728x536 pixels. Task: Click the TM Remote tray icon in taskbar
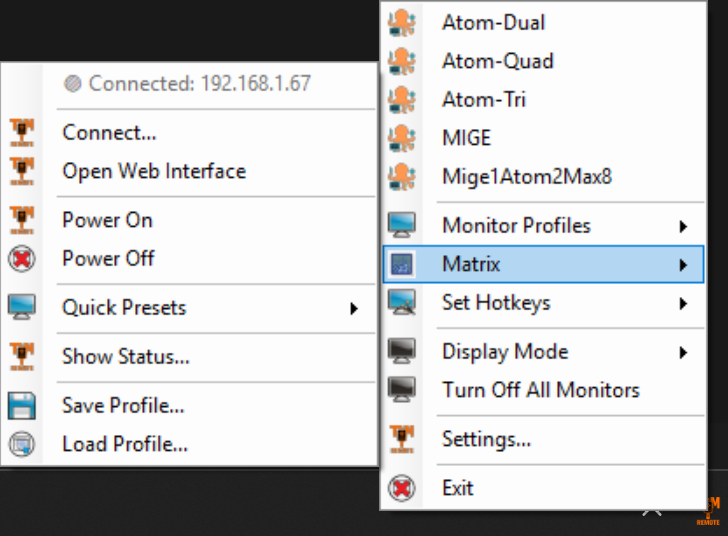(x=709, y=511)
